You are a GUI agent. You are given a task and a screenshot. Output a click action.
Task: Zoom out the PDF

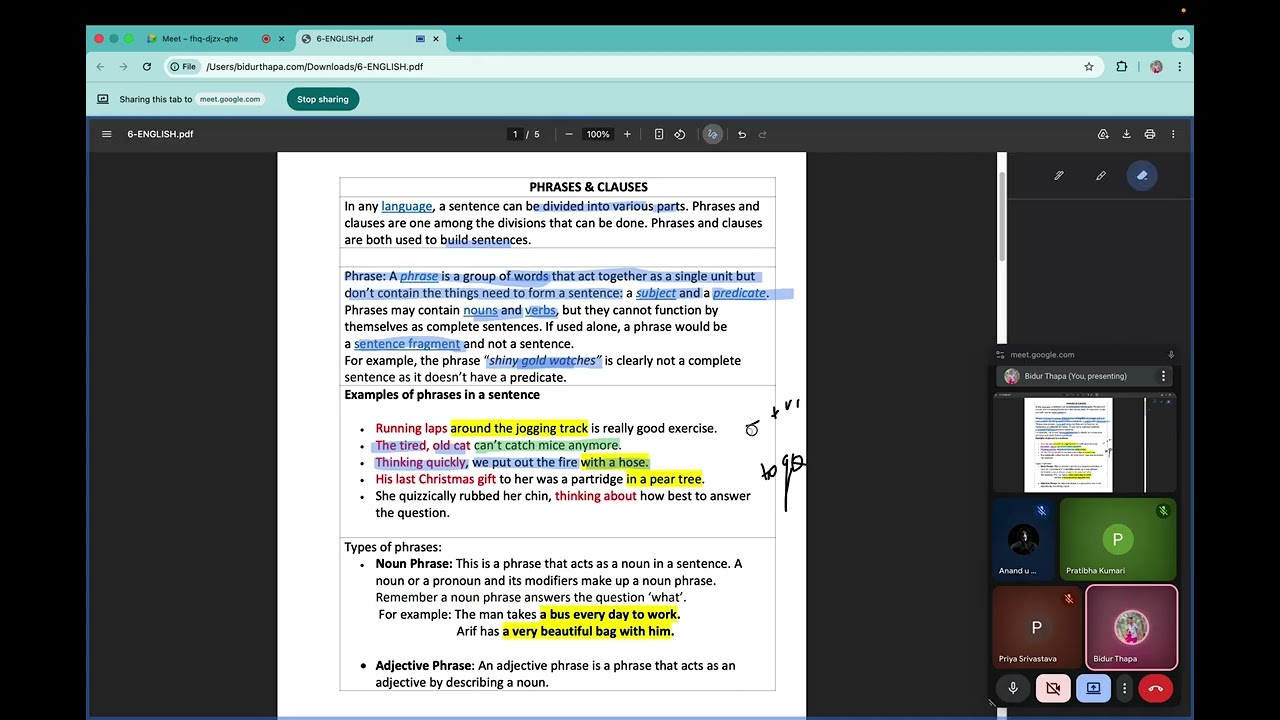click(x=569, y=134)
